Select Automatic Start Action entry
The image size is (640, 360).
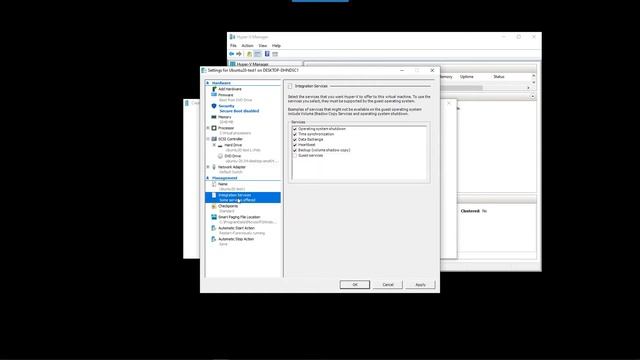236,228
